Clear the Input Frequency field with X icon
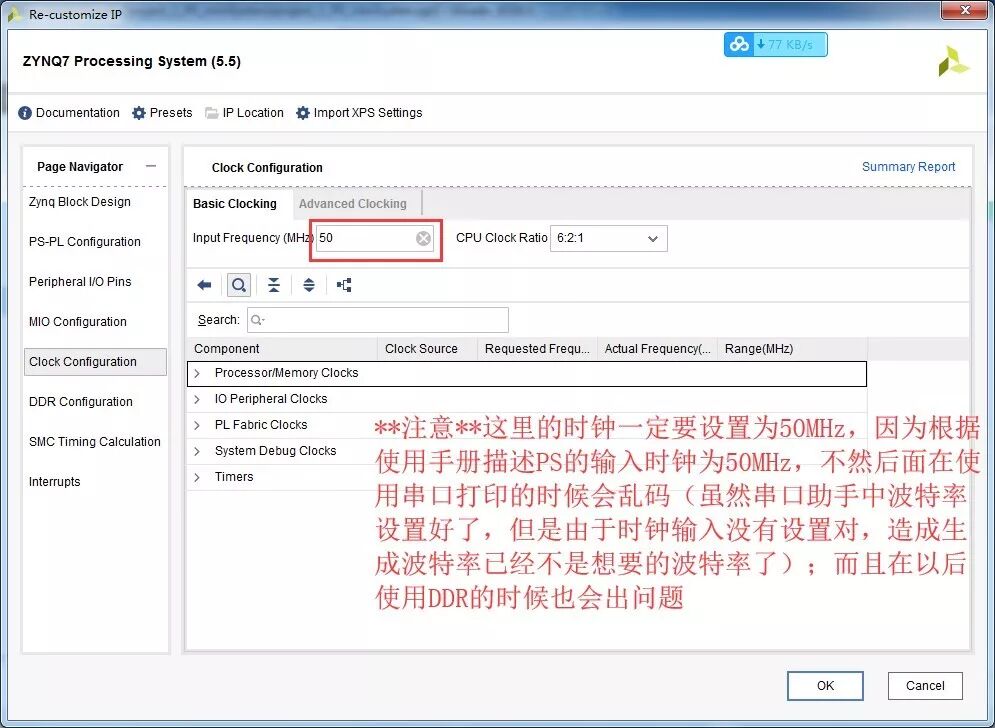 pos(423,238)
